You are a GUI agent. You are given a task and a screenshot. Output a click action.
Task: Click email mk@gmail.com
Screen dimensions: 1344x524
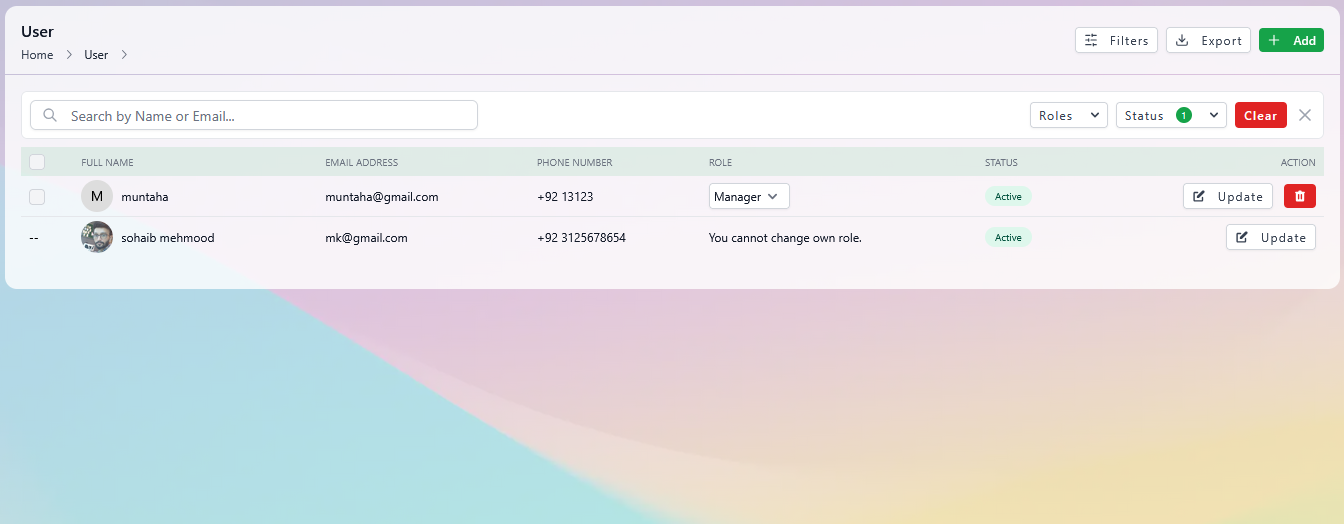366,237
